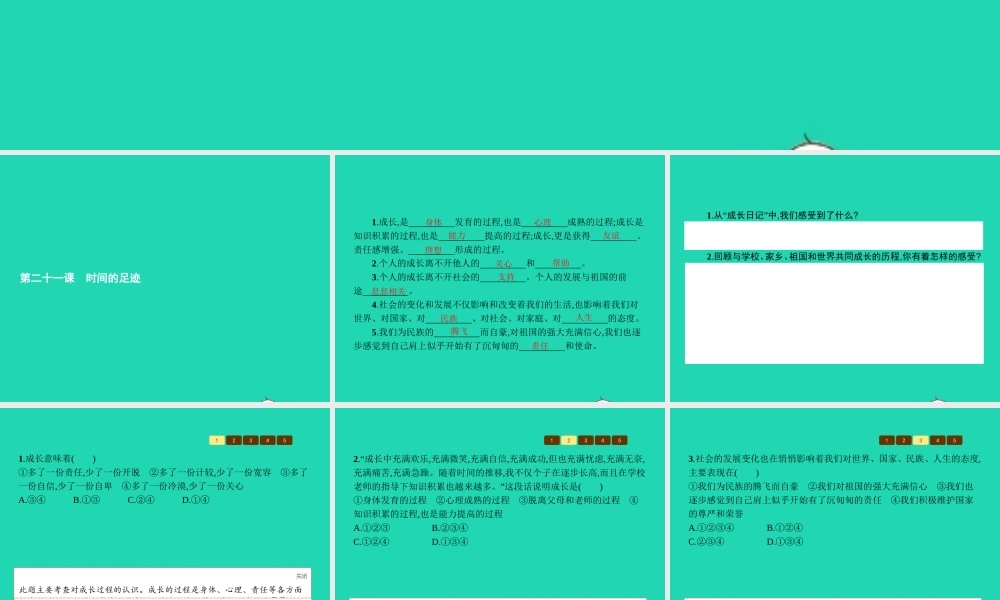Click the red answer 帮助 in item 2

(561, 263)
